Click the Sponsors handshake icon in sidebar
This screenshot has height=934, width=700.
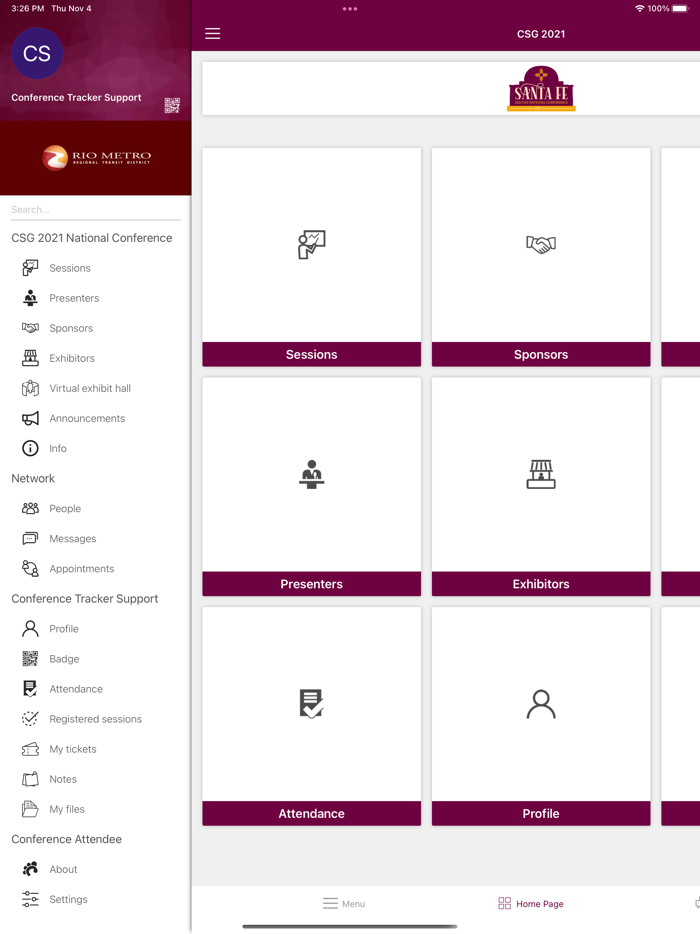tap(30, 328)
